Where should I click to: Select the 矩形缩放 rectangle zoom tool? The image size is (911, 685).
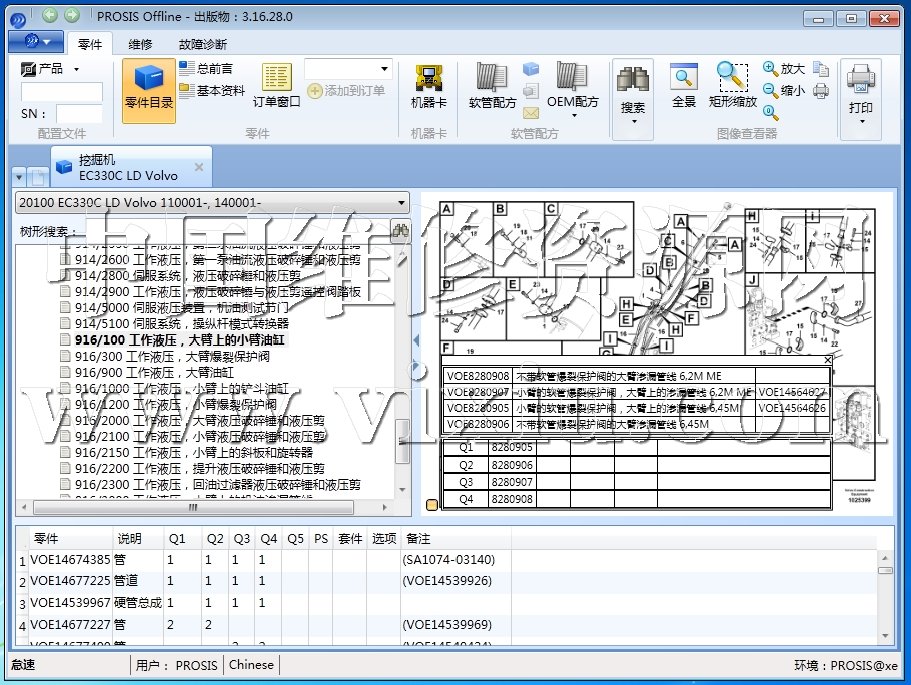pyautogui.click(x=732, y=85)
